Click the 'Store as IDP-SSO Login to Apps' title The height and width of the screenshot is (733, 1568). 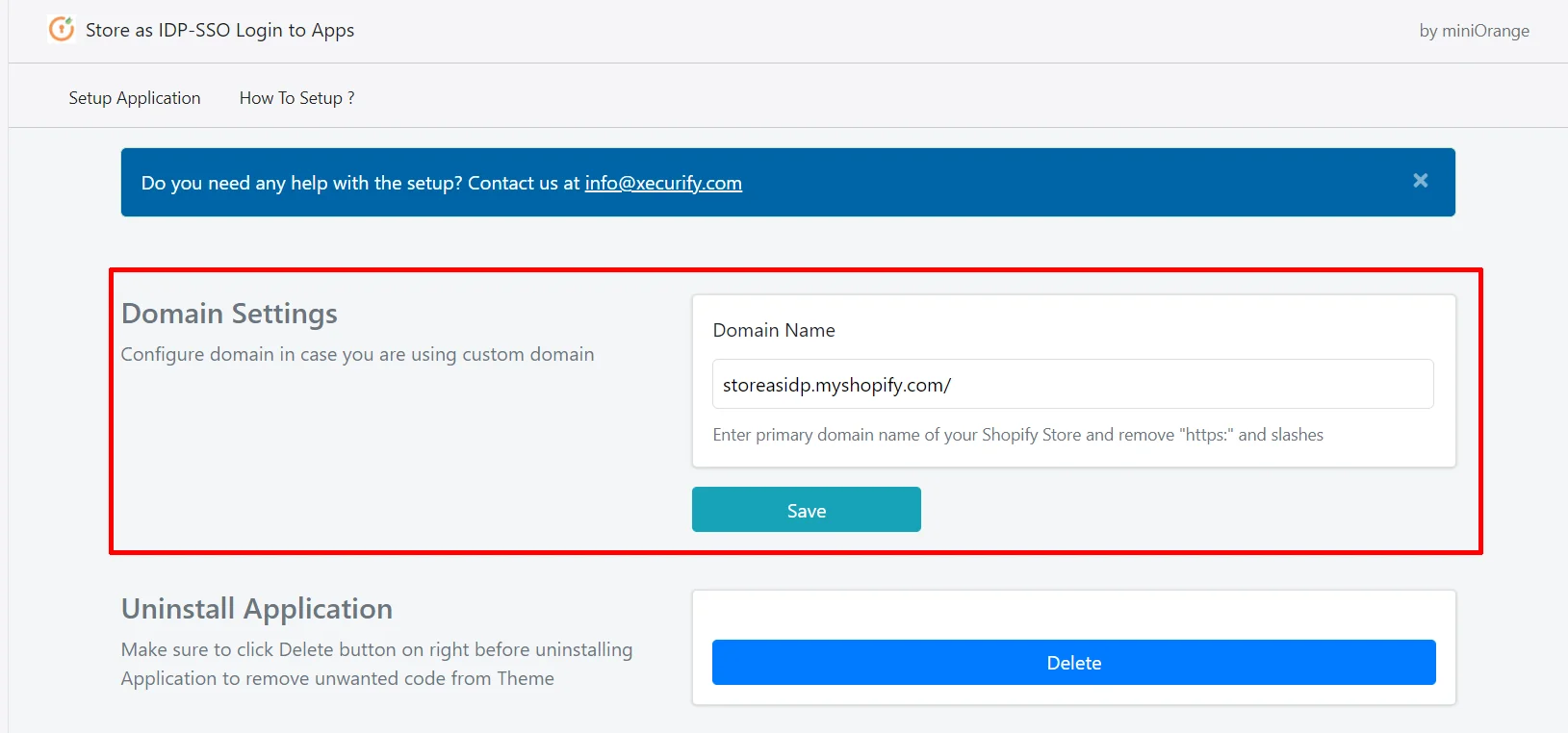[219, 30]
